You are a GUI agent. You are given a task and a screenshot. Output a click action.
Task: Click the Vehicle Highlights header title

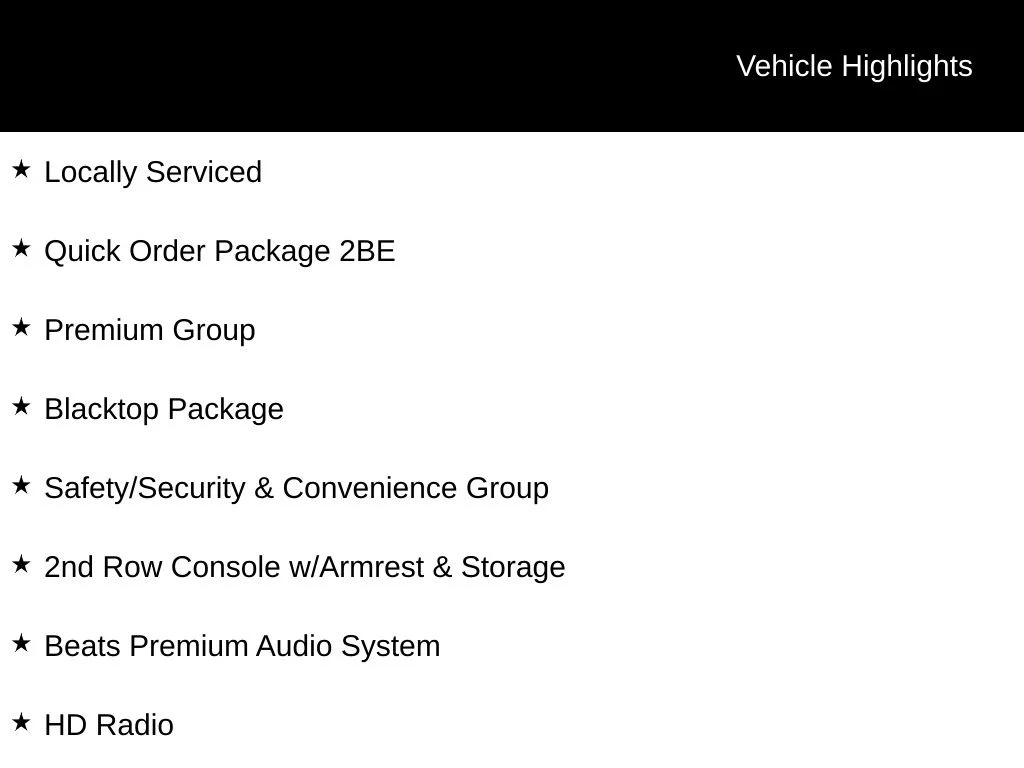pyautogui.click(x=854, y=67)
